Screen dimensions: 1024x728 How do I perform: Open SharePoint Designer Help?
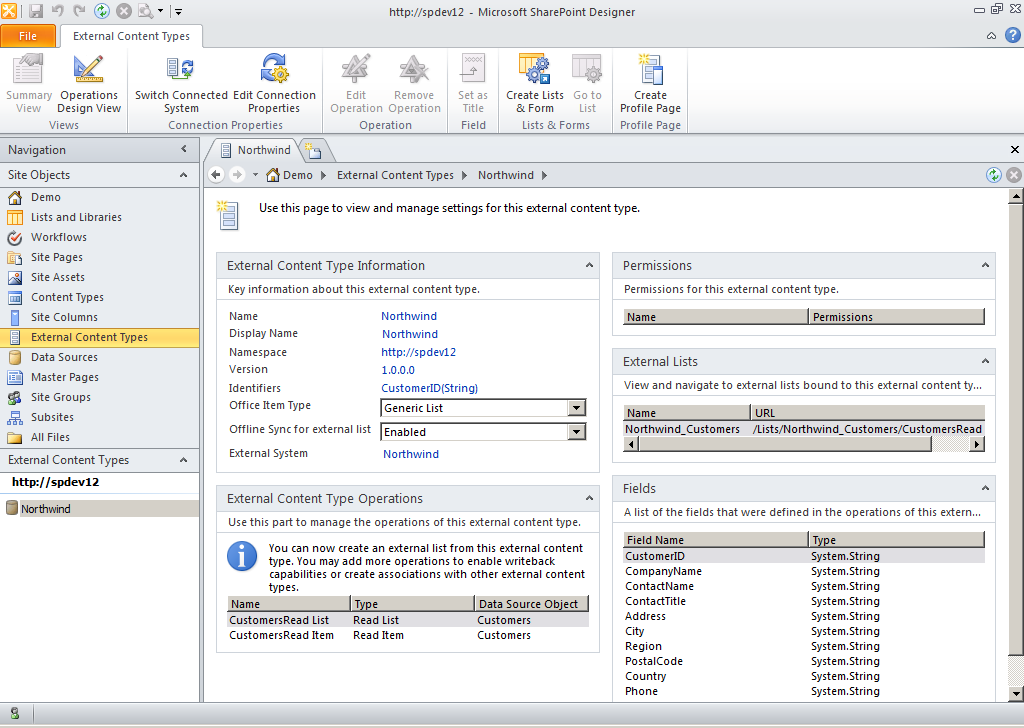pos(1012,35)
